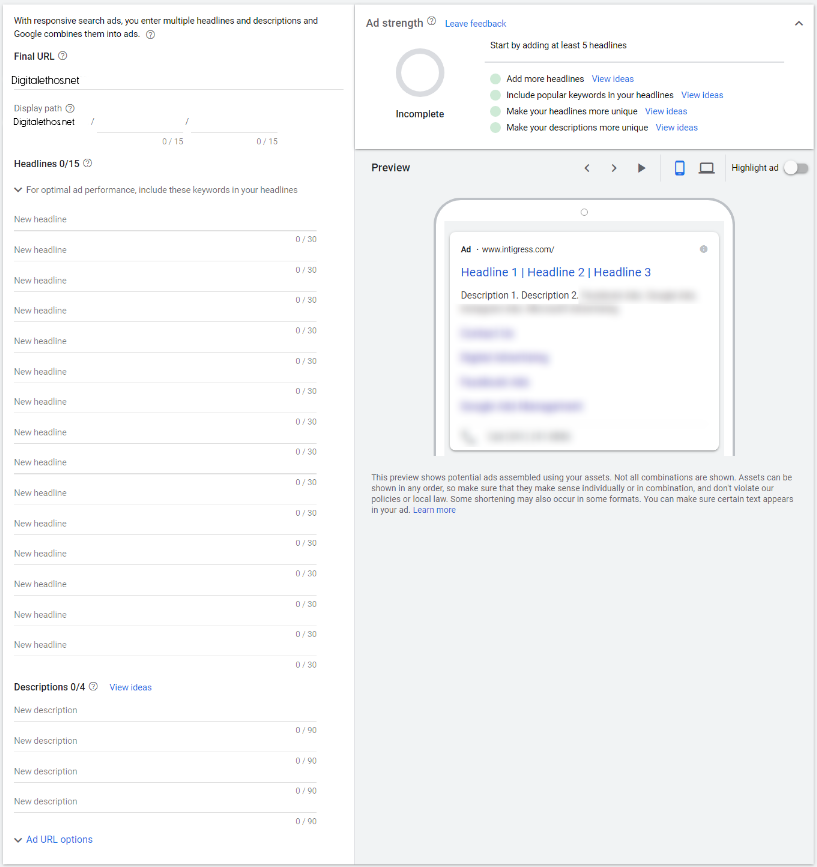Viewport: 817px width, 867px height.
Task: Open View ideas next to Descriptions
Action: click(x=129, y=687)
